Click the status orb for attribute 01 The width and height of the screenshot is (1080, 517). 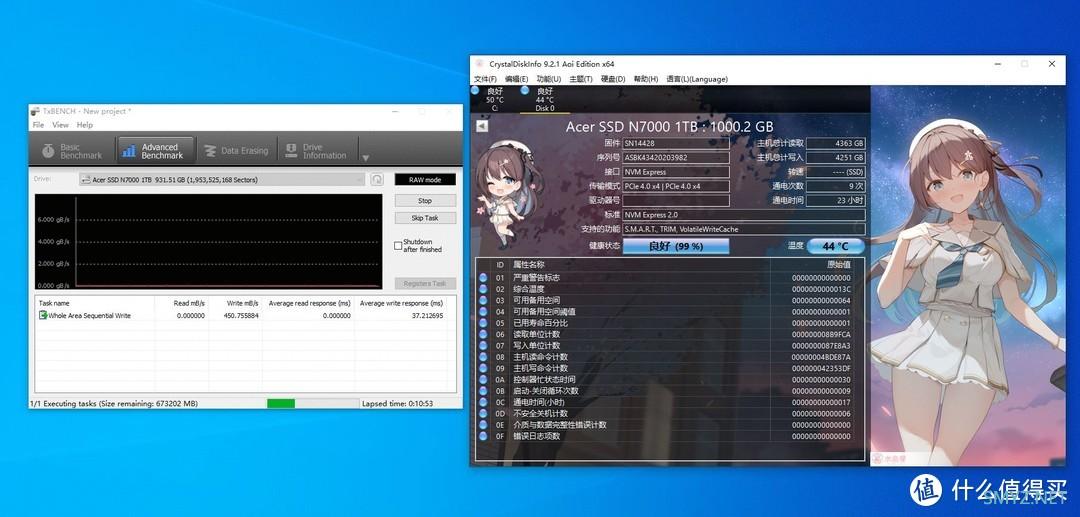click(x=483, y=277)
